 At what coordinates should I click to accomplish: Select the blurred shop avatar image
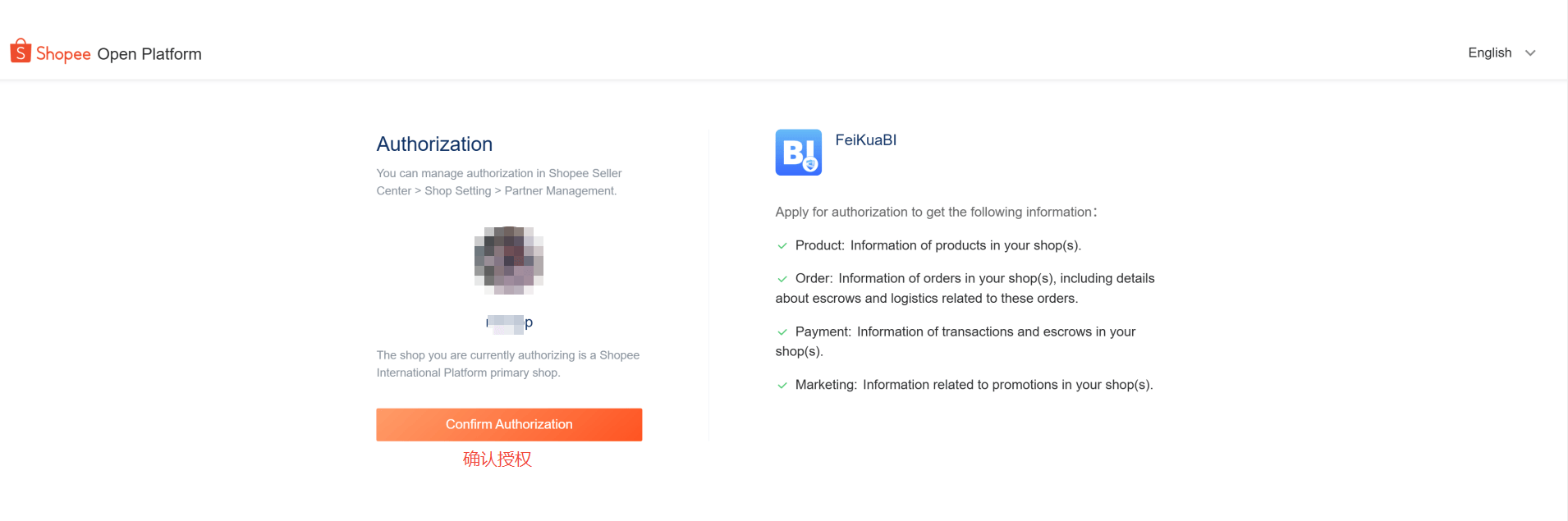[x=509, y=260]
